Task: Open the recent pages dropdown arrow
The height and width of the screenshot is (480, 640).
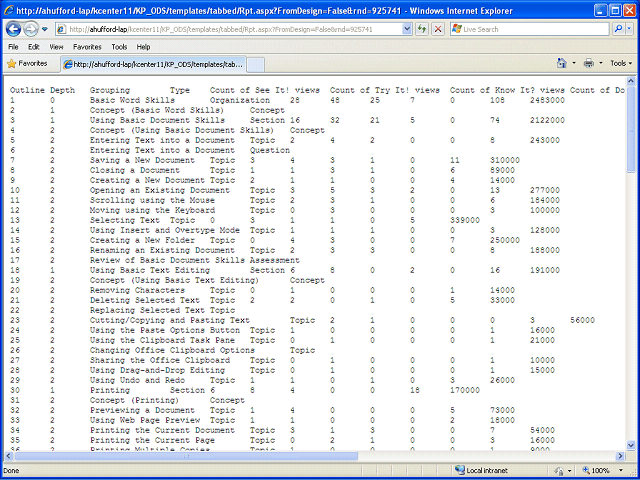Action: click(x=45, y=29)
